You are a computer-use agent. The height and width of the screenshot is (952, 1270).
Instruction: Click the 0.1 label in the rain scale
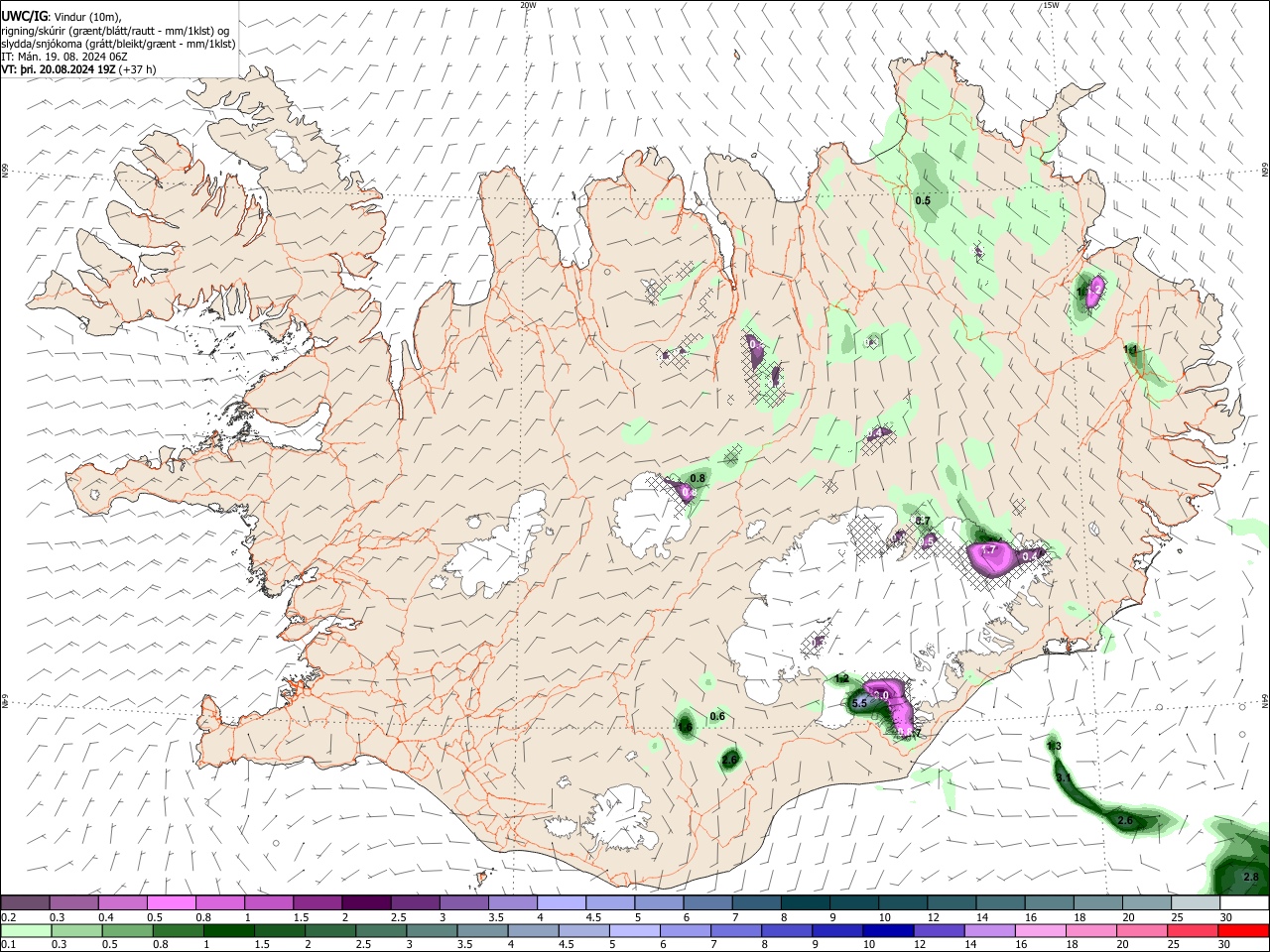point(8,945)
